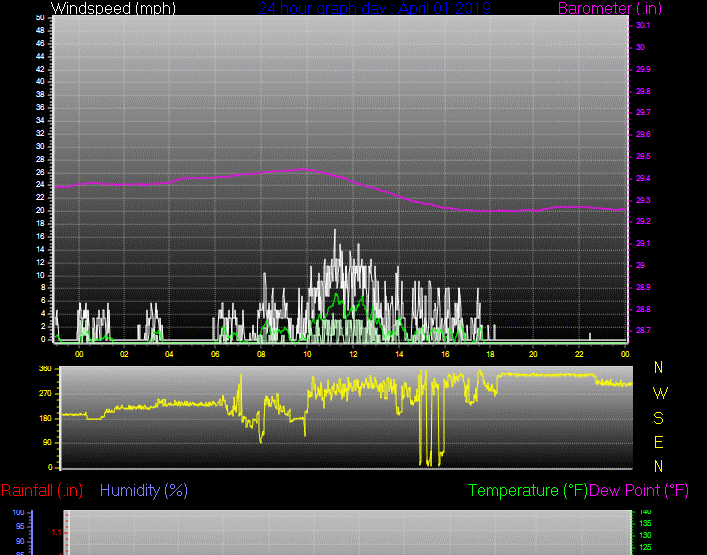Select the "Dew Point (°F)" legend label

(x=639, y=491)
